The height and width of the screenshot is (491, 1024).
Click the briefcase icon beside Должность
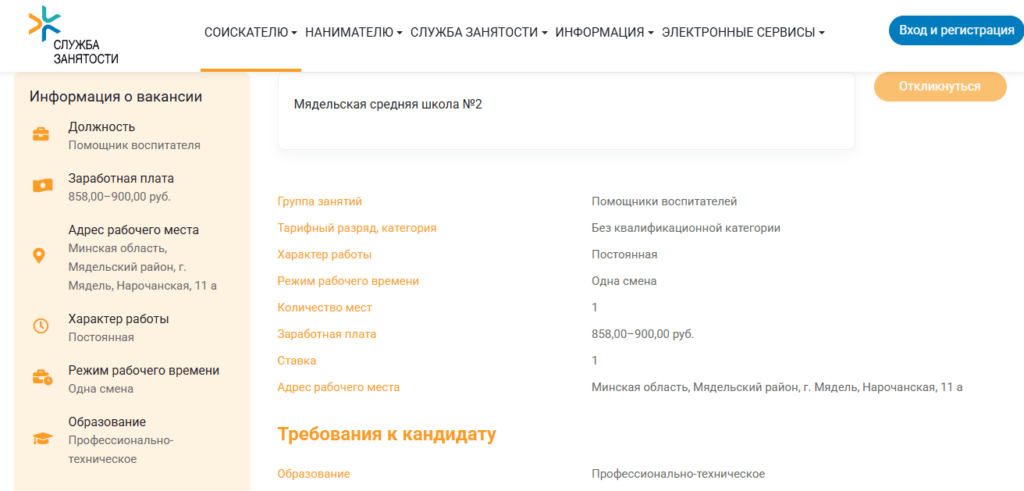pyautogui.click(x=41, y=135)
